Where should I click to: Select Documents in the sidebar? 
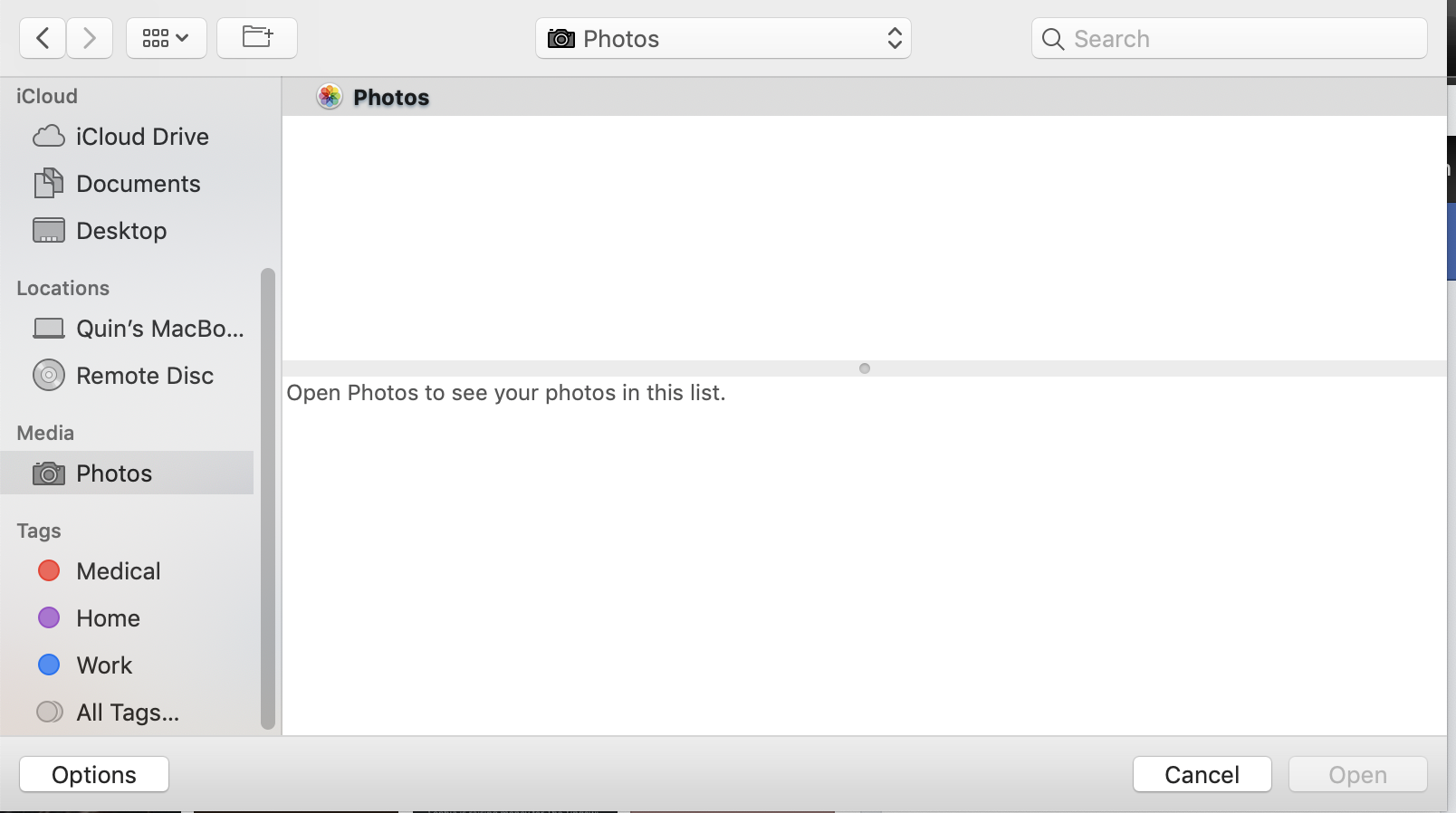pyautogui.click(x=138, y=184)
